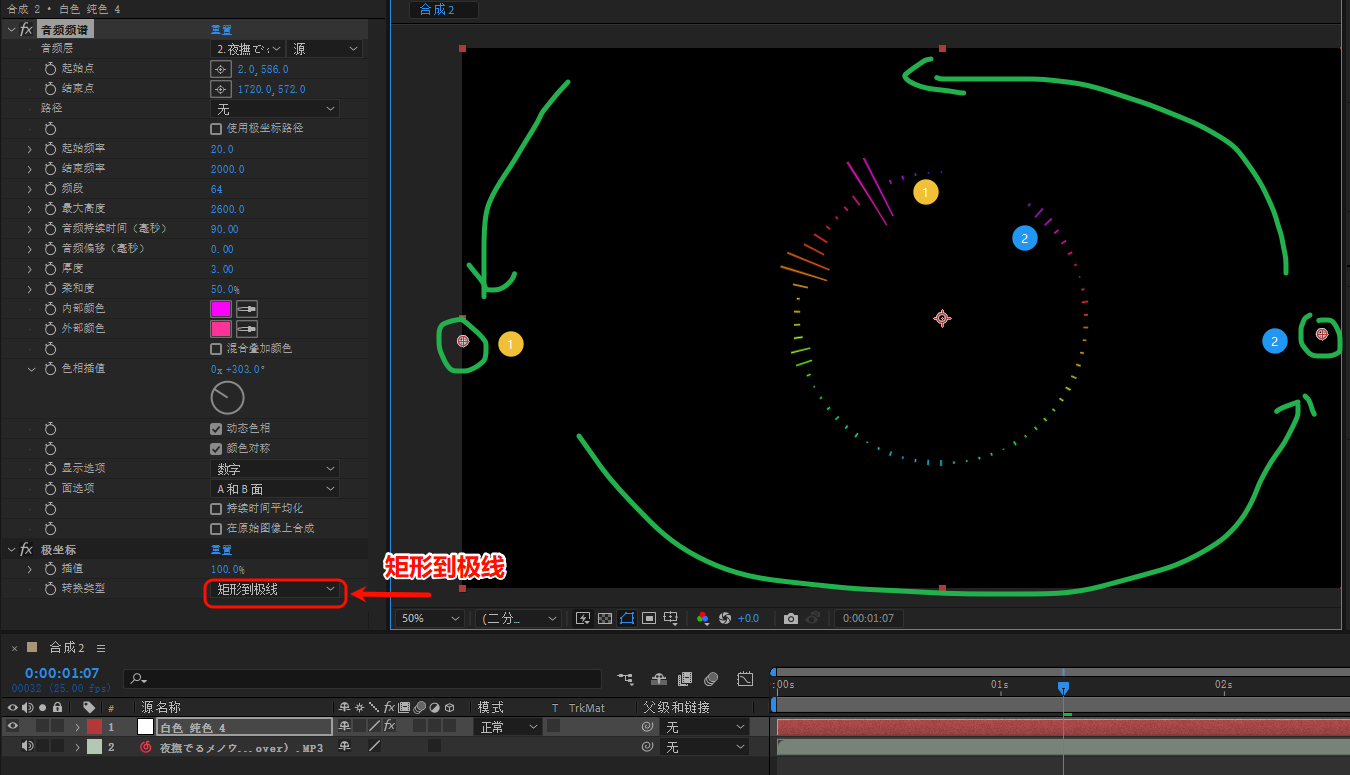
Task: Toggle the stopwatch for 最大高度
Action: coord(50,209)
